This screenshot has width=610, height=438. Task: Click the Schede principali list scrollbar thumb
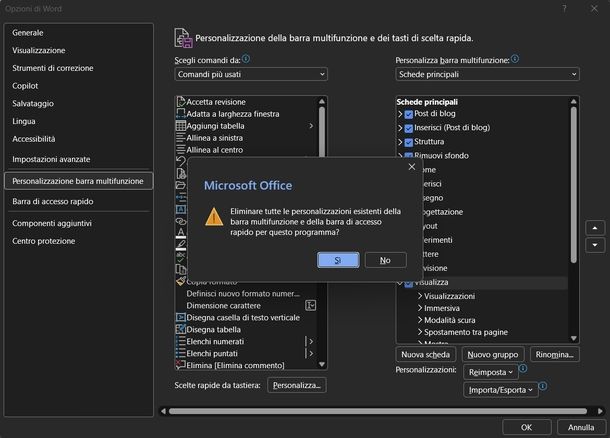[x=573, y=185]
